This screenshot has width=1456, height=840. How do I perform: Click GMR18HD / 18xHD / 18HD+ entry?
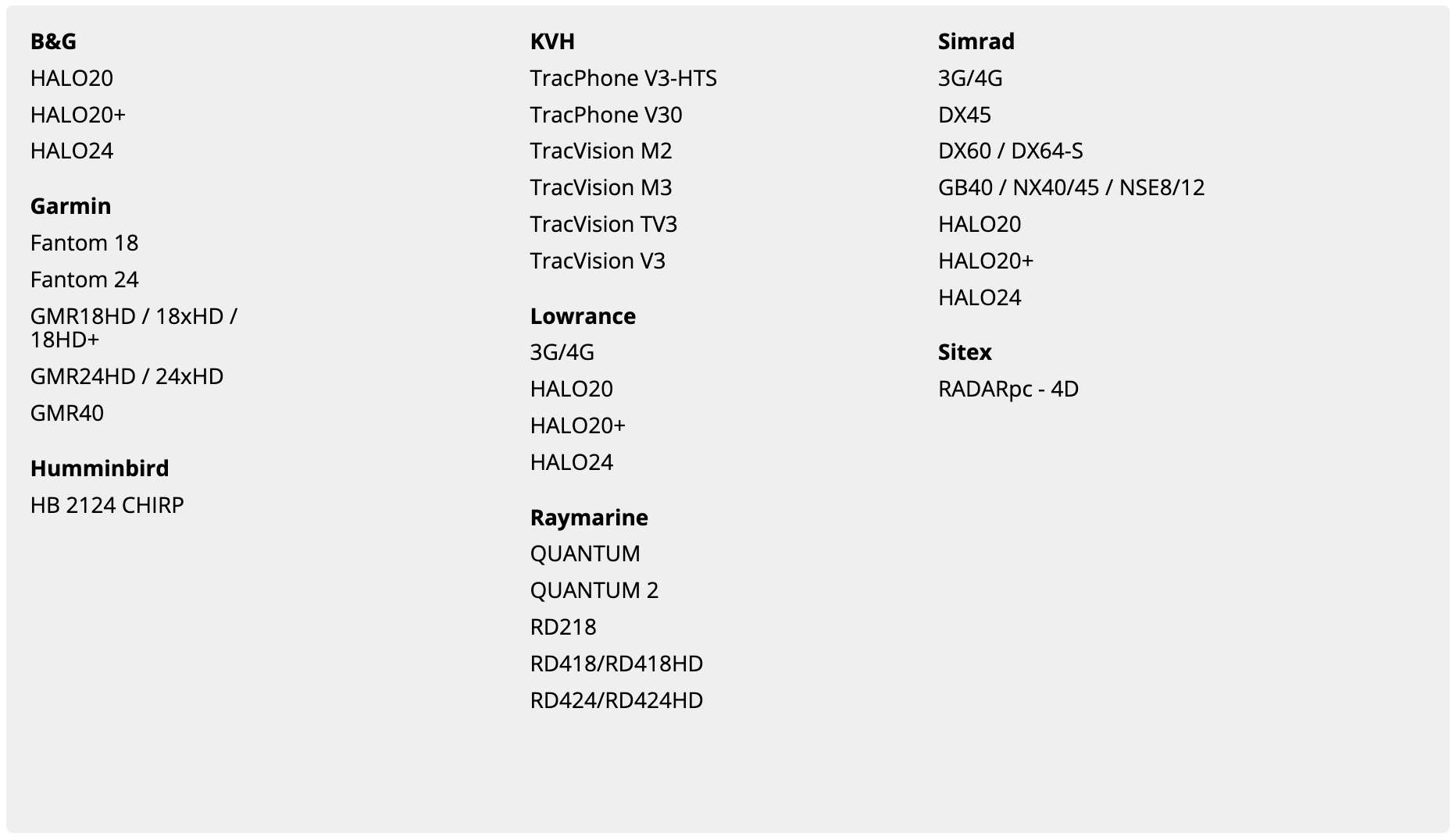coord(134,328)
